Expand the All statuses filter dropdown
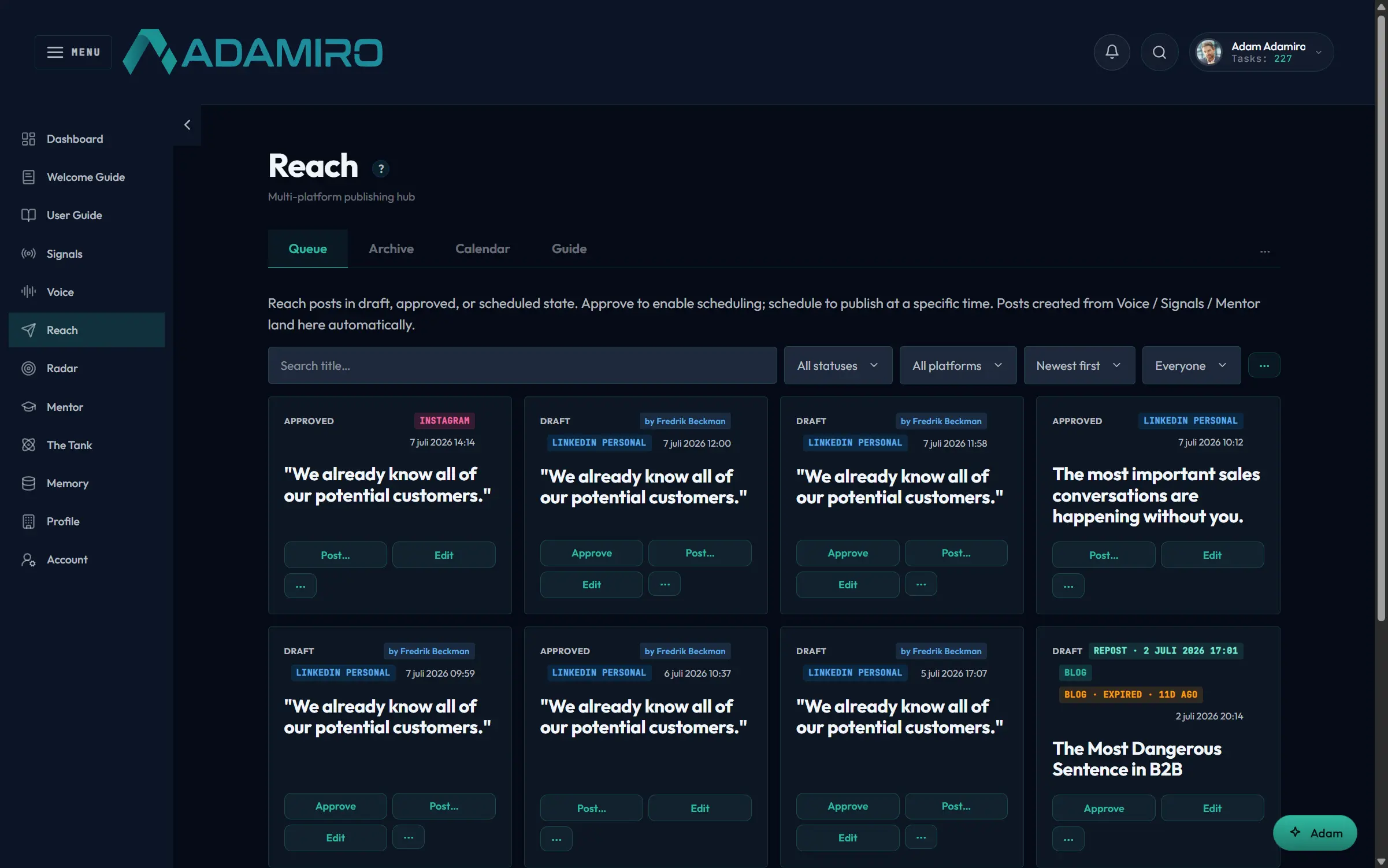The height and width of the screenshot is (868, 1388). (838, 365)
